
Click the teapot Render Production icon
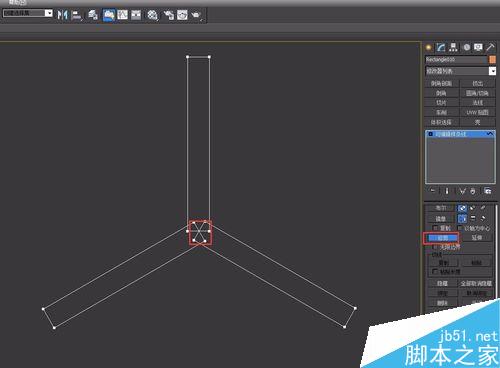(x=197, y=15)
